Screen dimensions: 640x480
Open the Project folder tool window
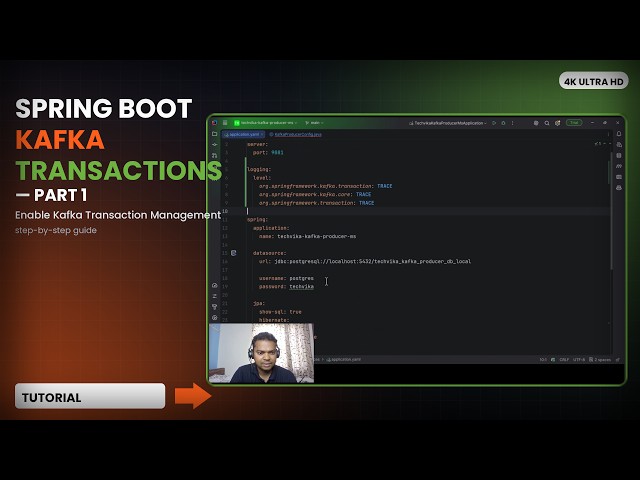215,134
